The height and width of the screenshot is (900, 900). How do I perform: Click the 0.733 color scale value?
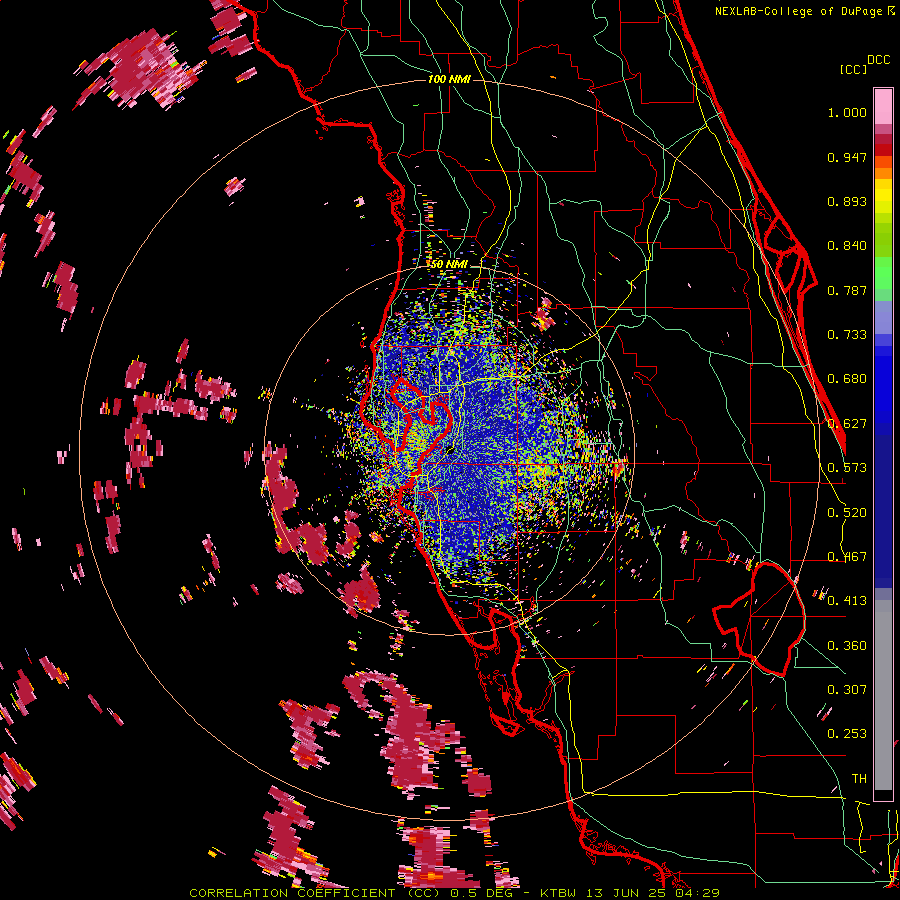[x=847, y=335]
